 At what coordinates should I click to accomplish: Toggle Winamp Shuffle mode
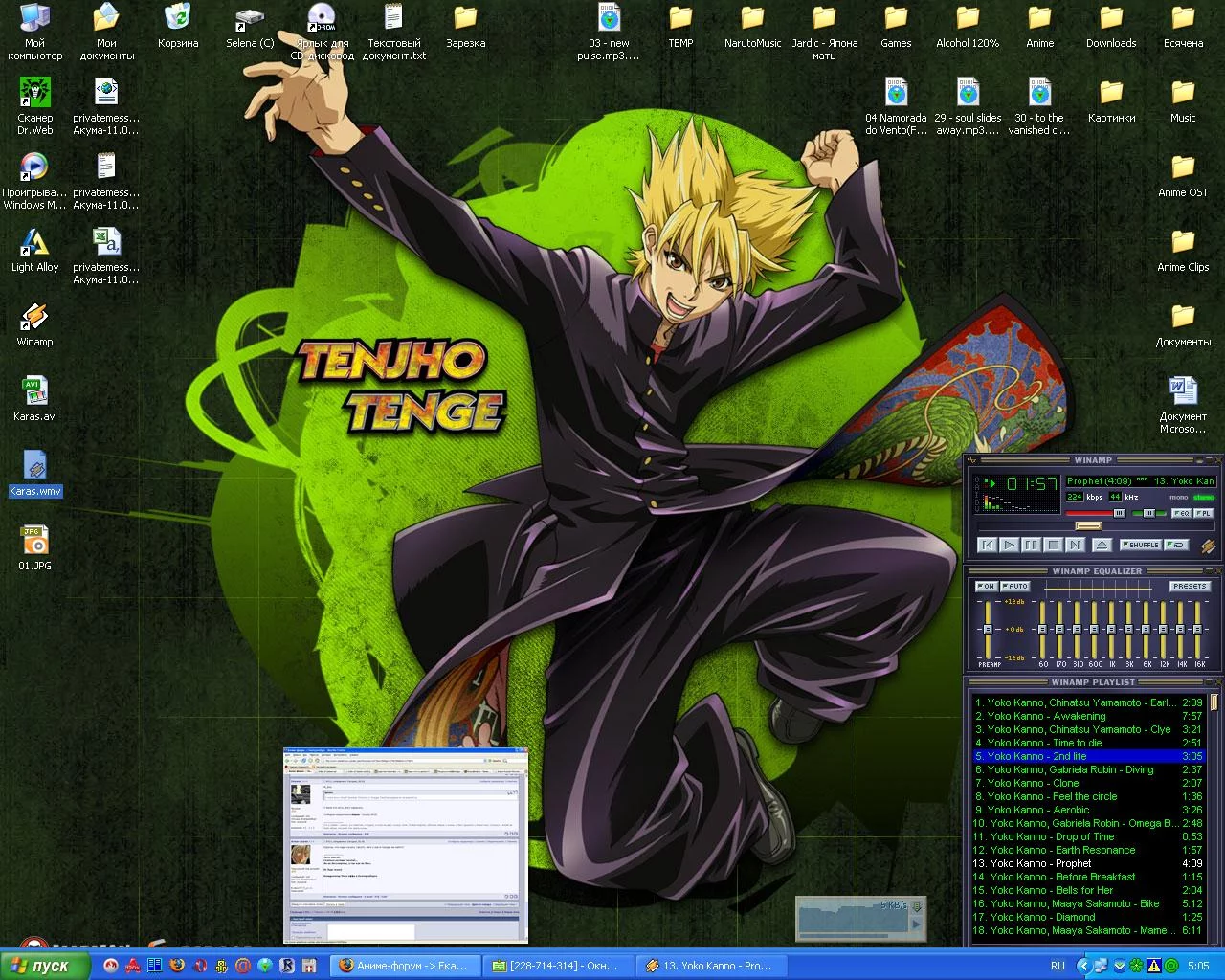point(1141,545)
